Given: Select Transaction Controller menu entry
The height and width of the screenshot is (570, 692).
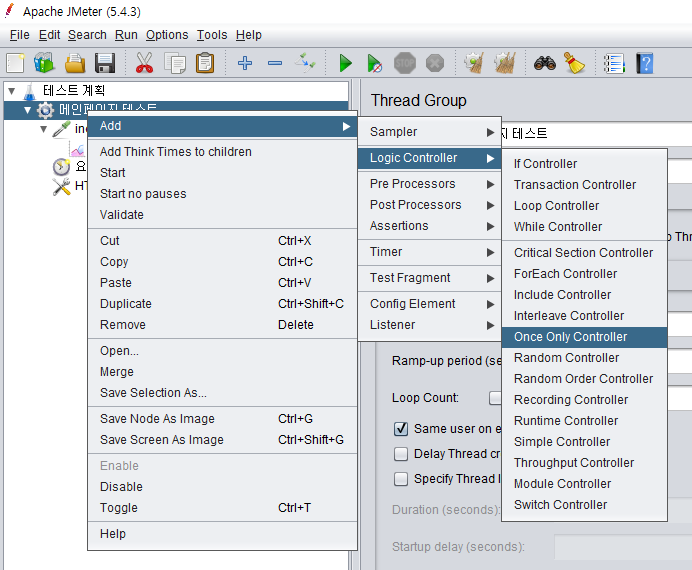Looking at the screenshot, I should coord(574,185).
